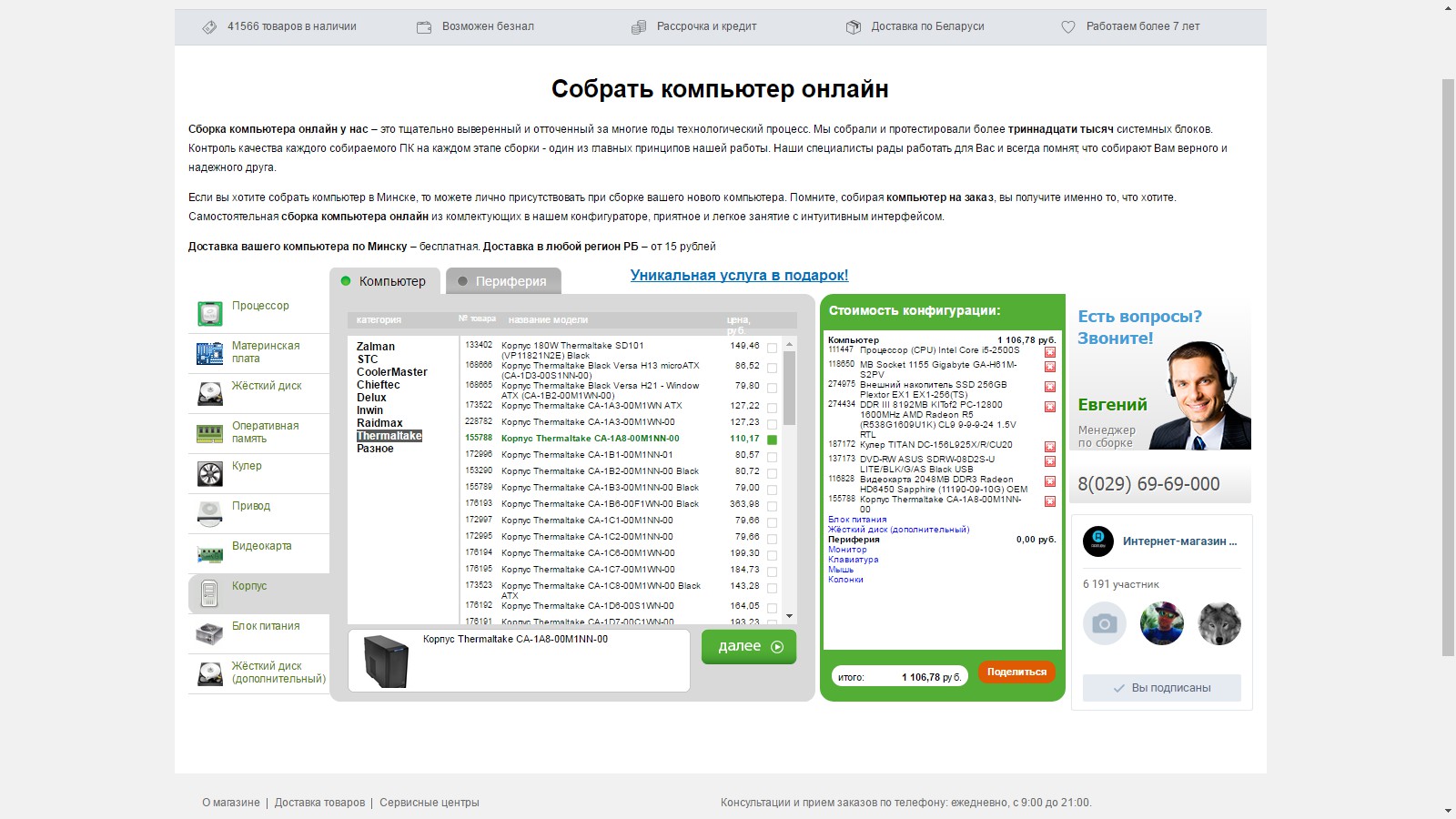Remove the Gigabyte GA-H61M motherboard from configuration
1456x819 pixels.
coord(1050,367)
